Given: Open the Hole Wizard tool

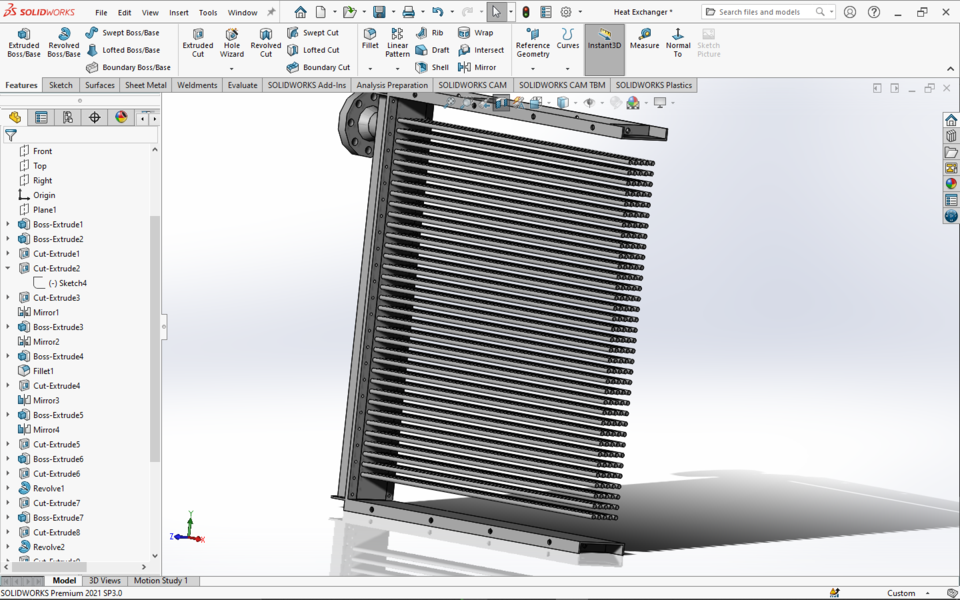Looking at the screenshot, I should (231, 44).
